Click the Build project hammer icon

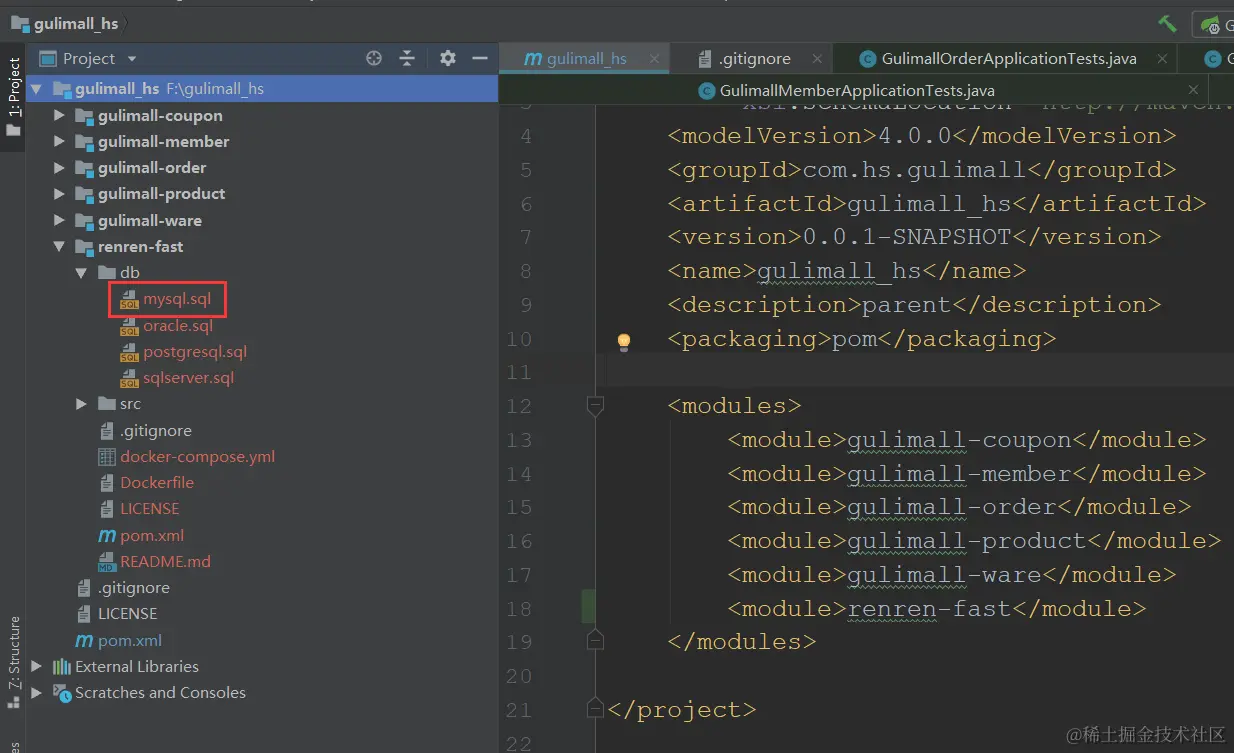(1167, 23)
